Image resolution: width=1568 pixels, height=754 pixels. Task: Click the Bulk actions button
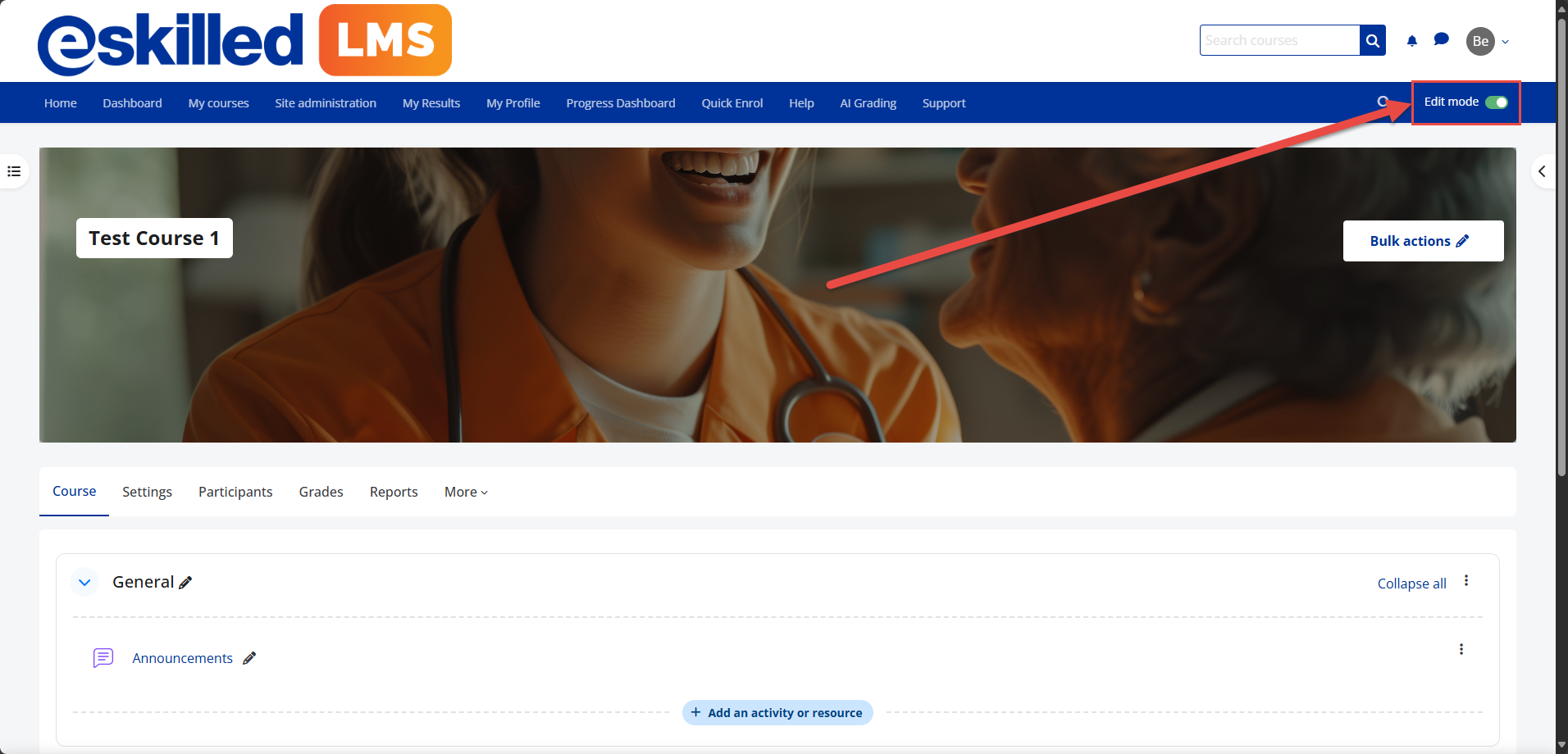[x=1423, y=241]
